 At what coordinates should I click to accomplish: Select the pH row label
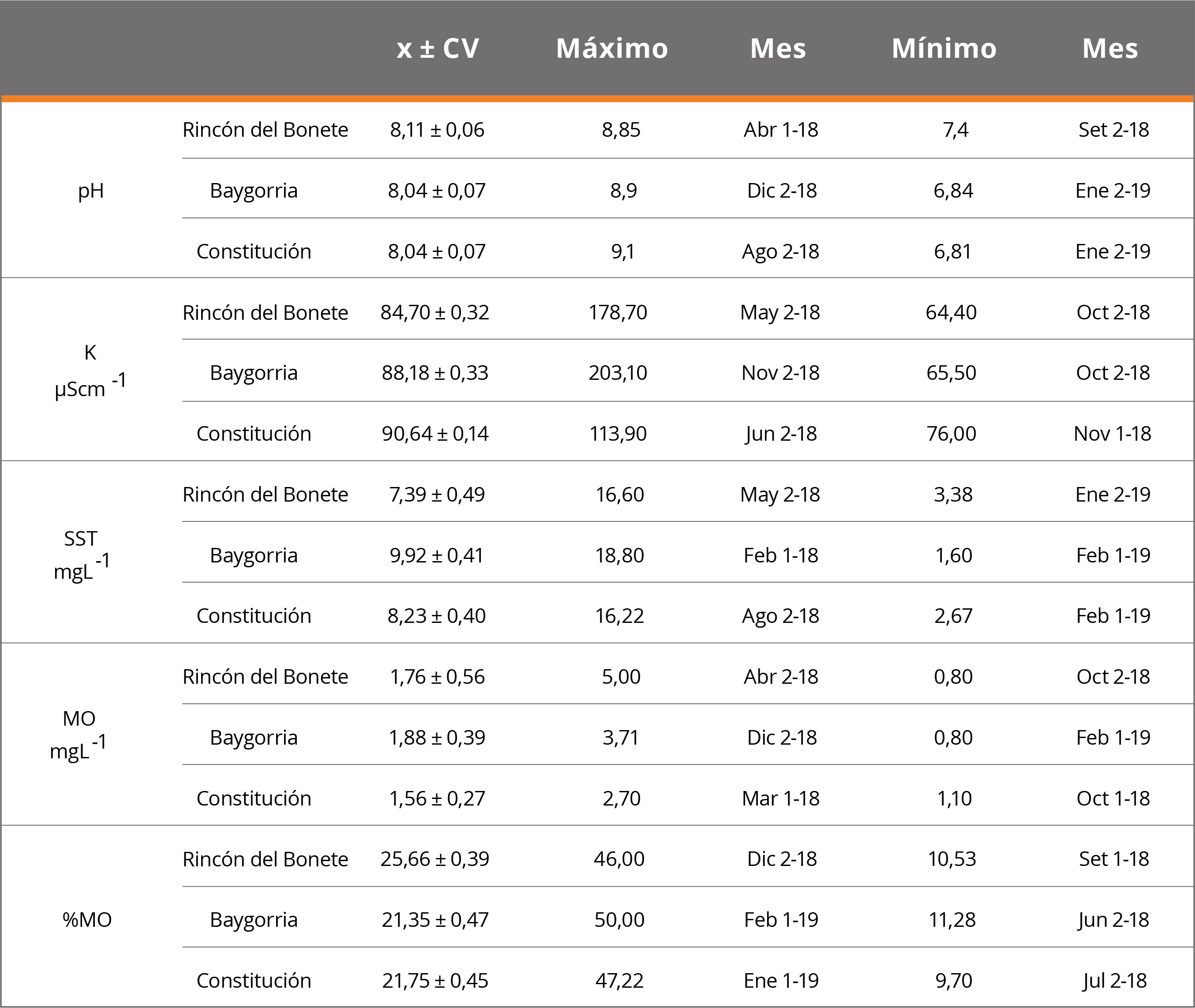click(91, 190)
